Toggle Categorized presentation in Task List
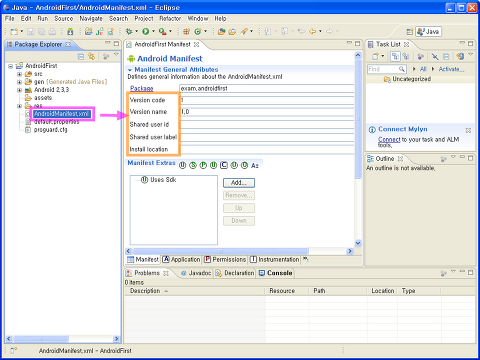The height and width of the screenshot is (360, 480). click(395, 57)
